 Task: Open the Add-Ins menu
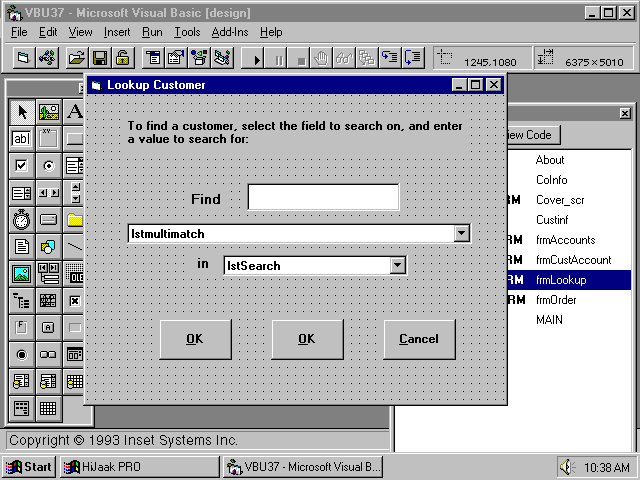229,32
